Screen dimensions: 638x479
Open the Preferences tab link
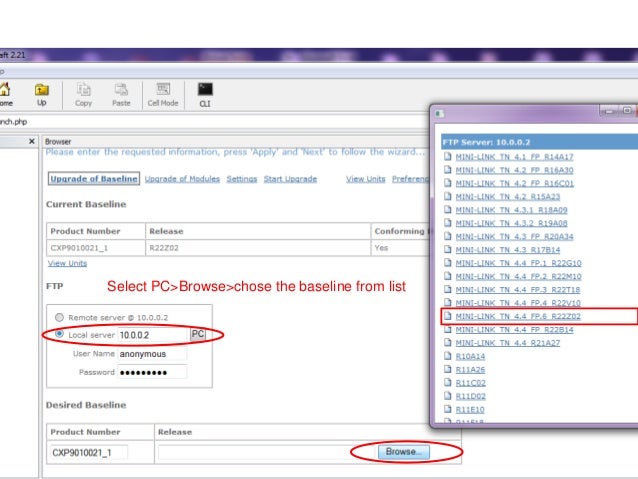point(411,179)
